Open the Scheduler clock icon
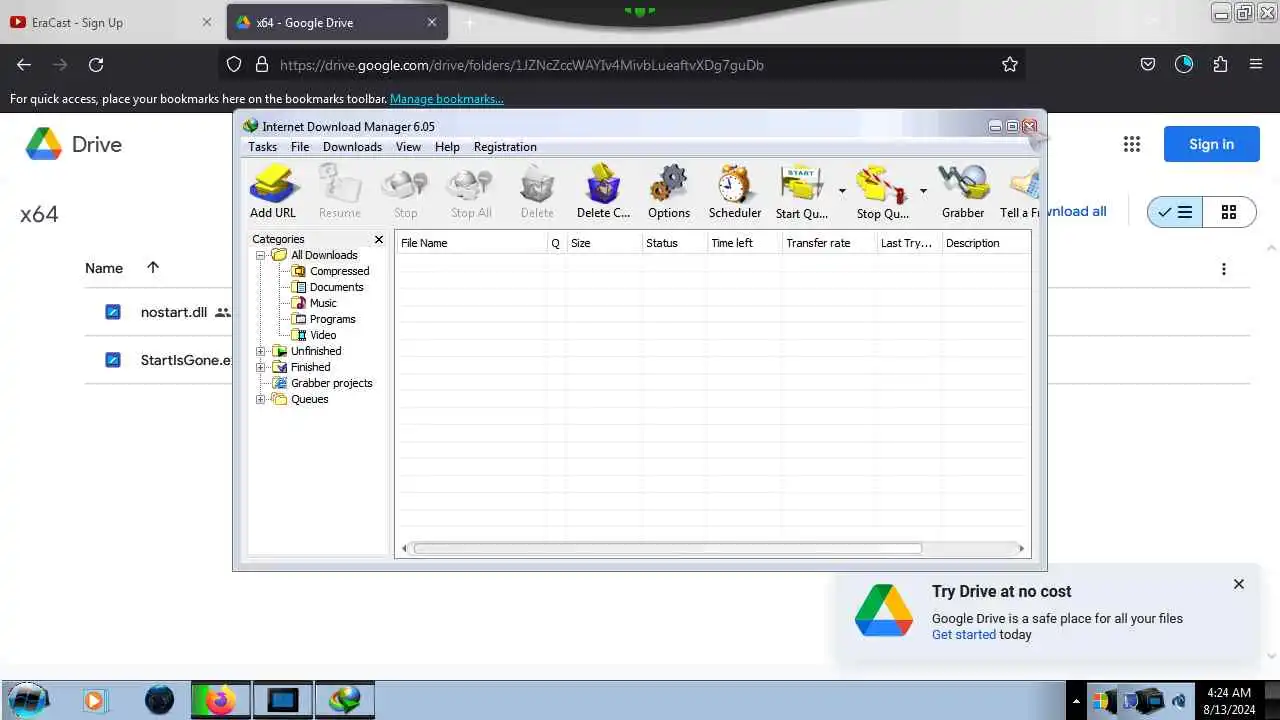Image resolution: width=1280 pixels, height=720 pixels. coord(735,191)
